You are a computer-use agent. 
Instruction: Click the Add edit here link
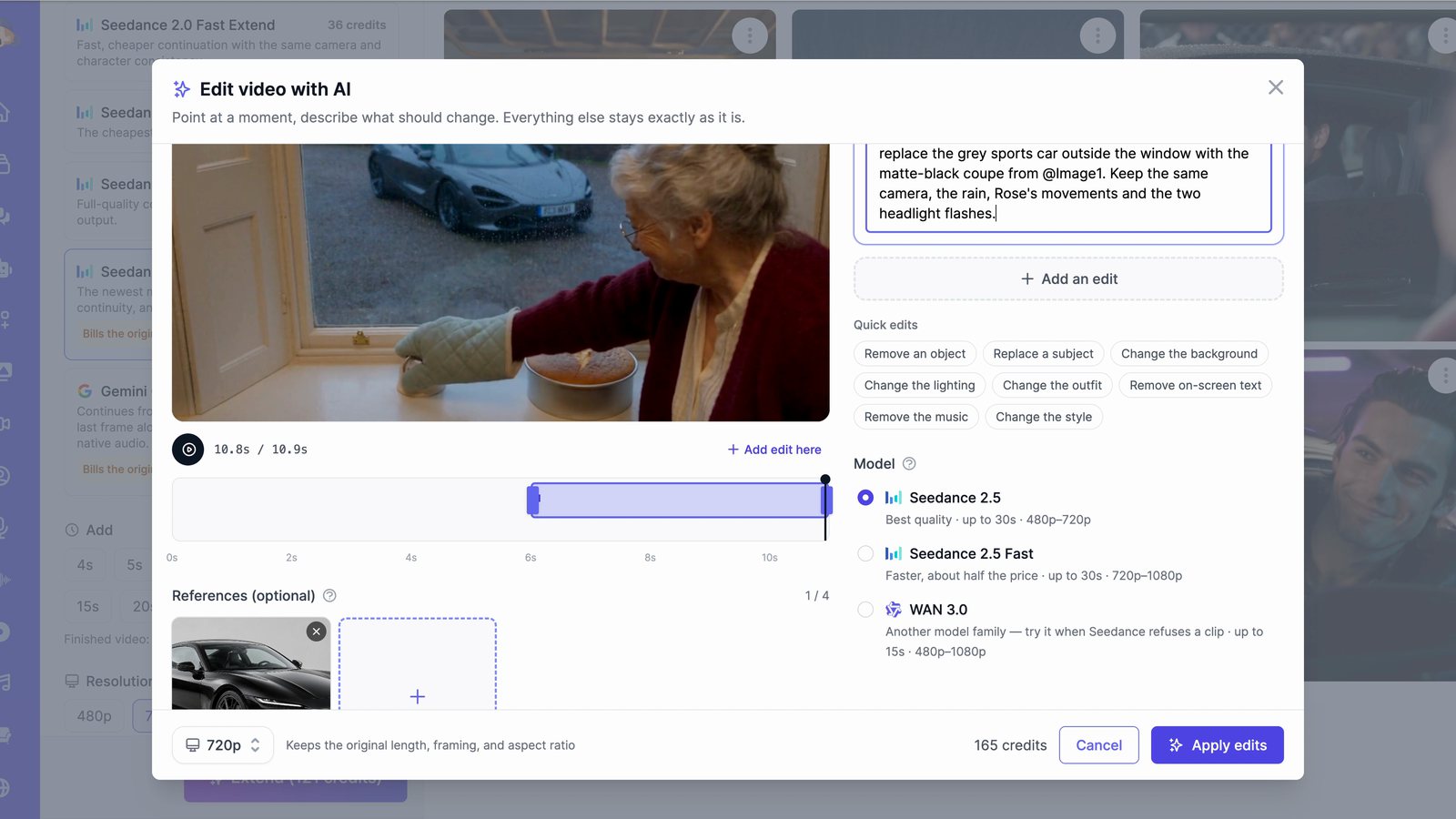(774, 450)
